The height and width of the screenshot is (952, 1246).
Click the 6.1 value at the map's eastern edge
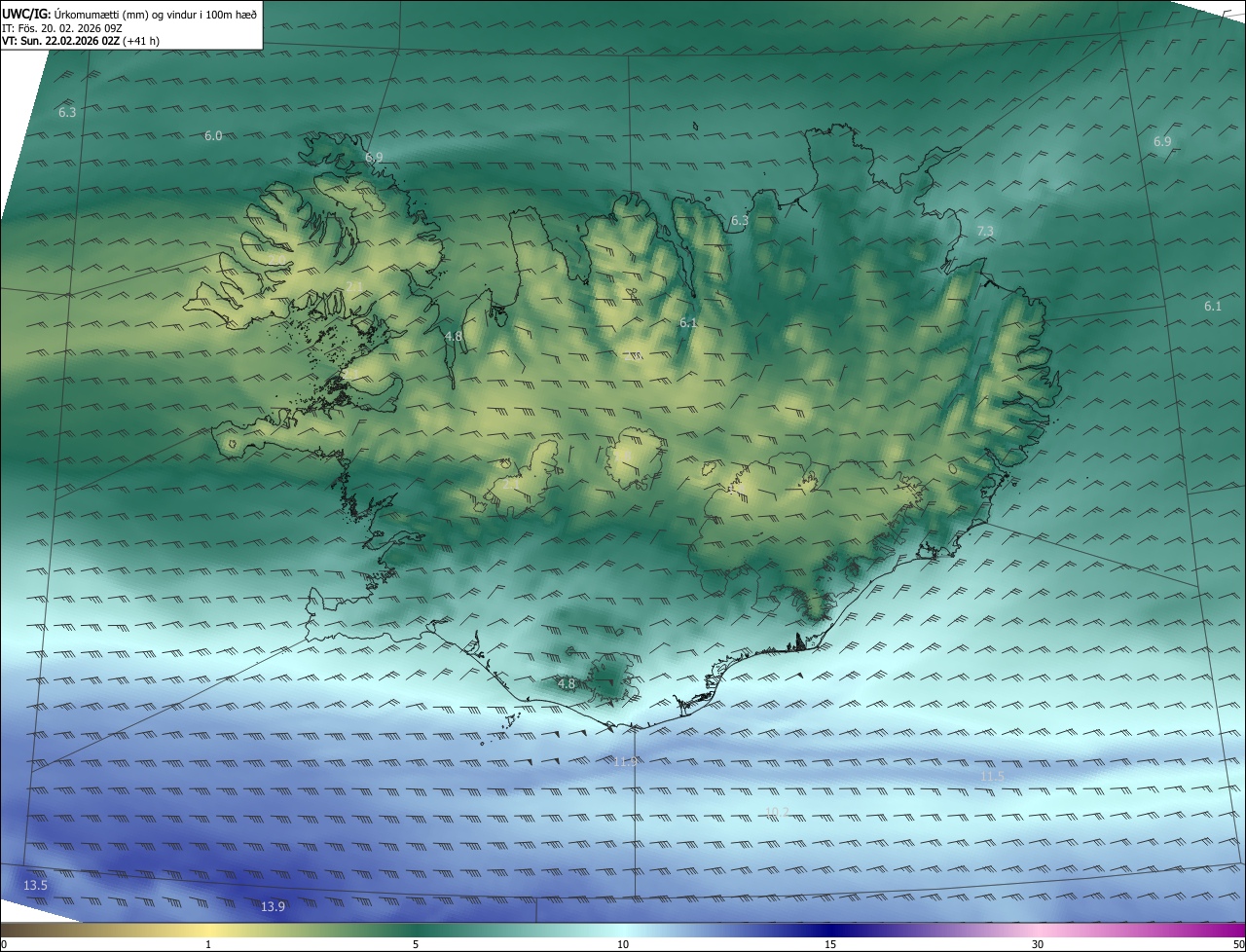tap(1212, 307)
